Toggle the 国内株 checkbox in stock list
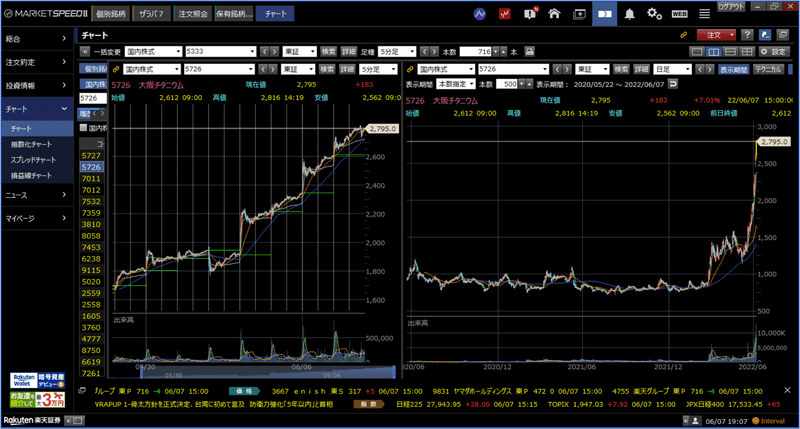This screenshot has width=800, height=429. (84, 128)
